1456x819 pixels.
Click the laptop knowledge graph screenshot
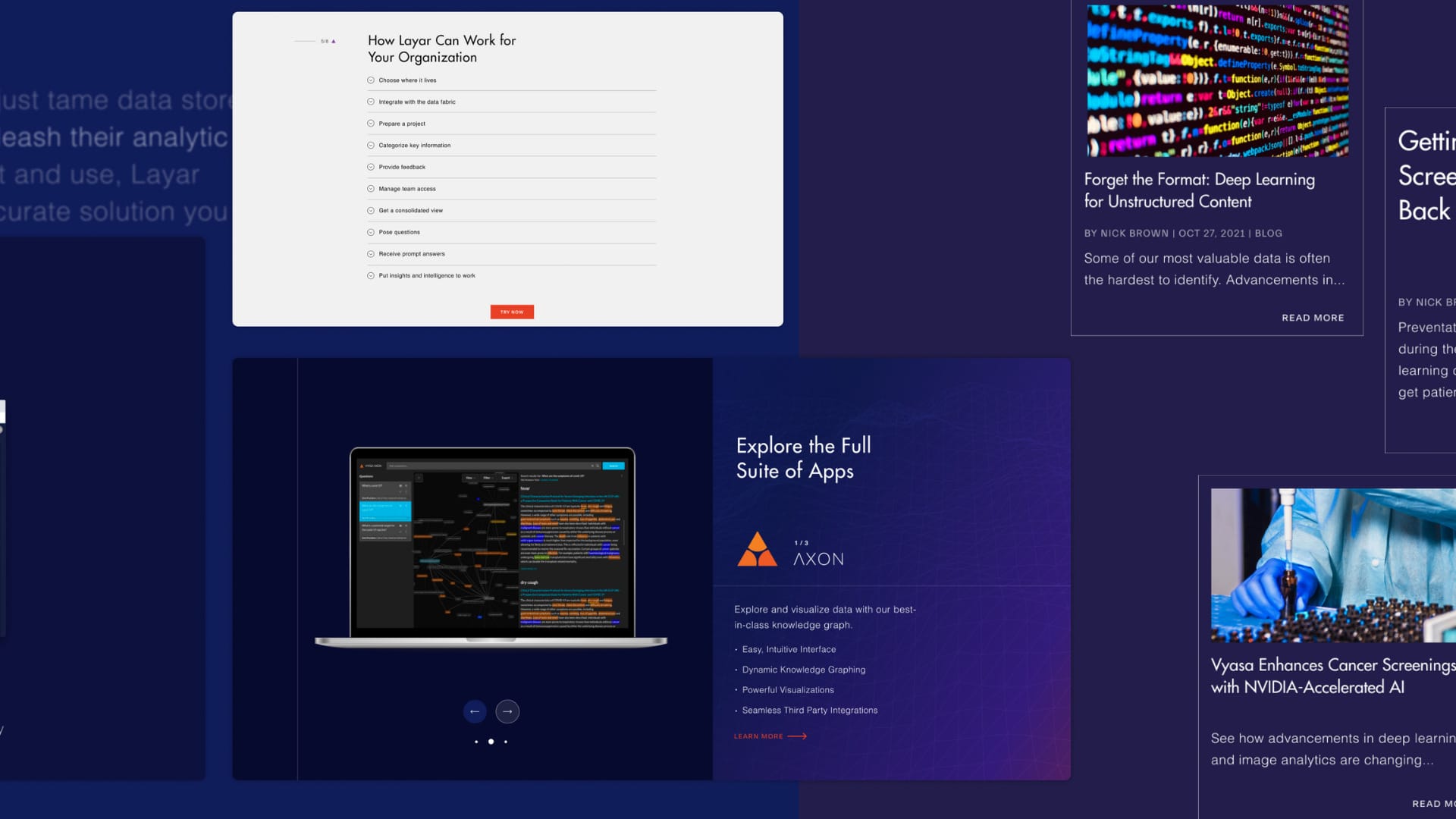pyautogui.click(x=491, y=548)
